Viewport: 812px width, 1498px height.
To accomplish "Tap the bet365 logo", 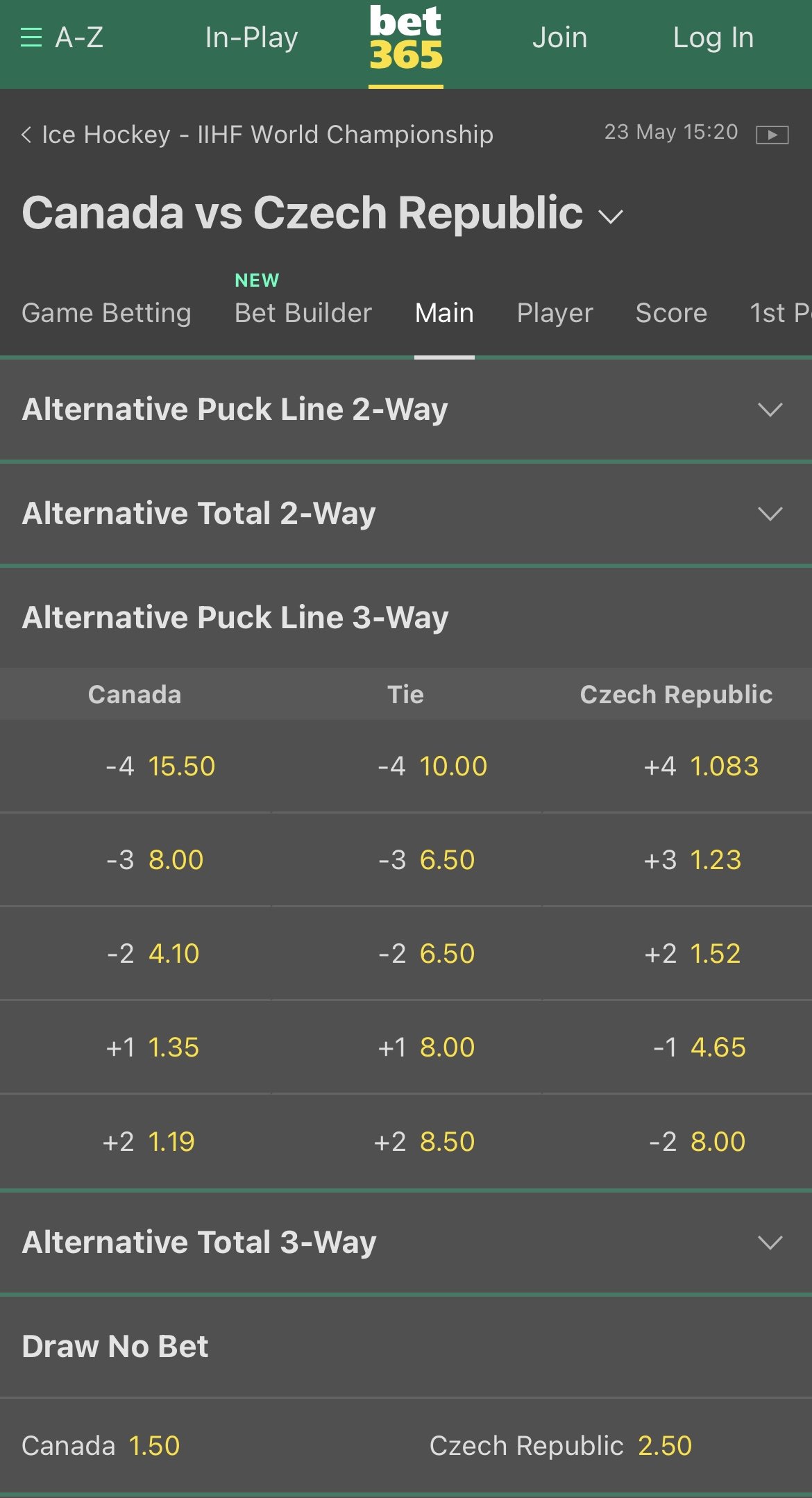I will [406, 38].
